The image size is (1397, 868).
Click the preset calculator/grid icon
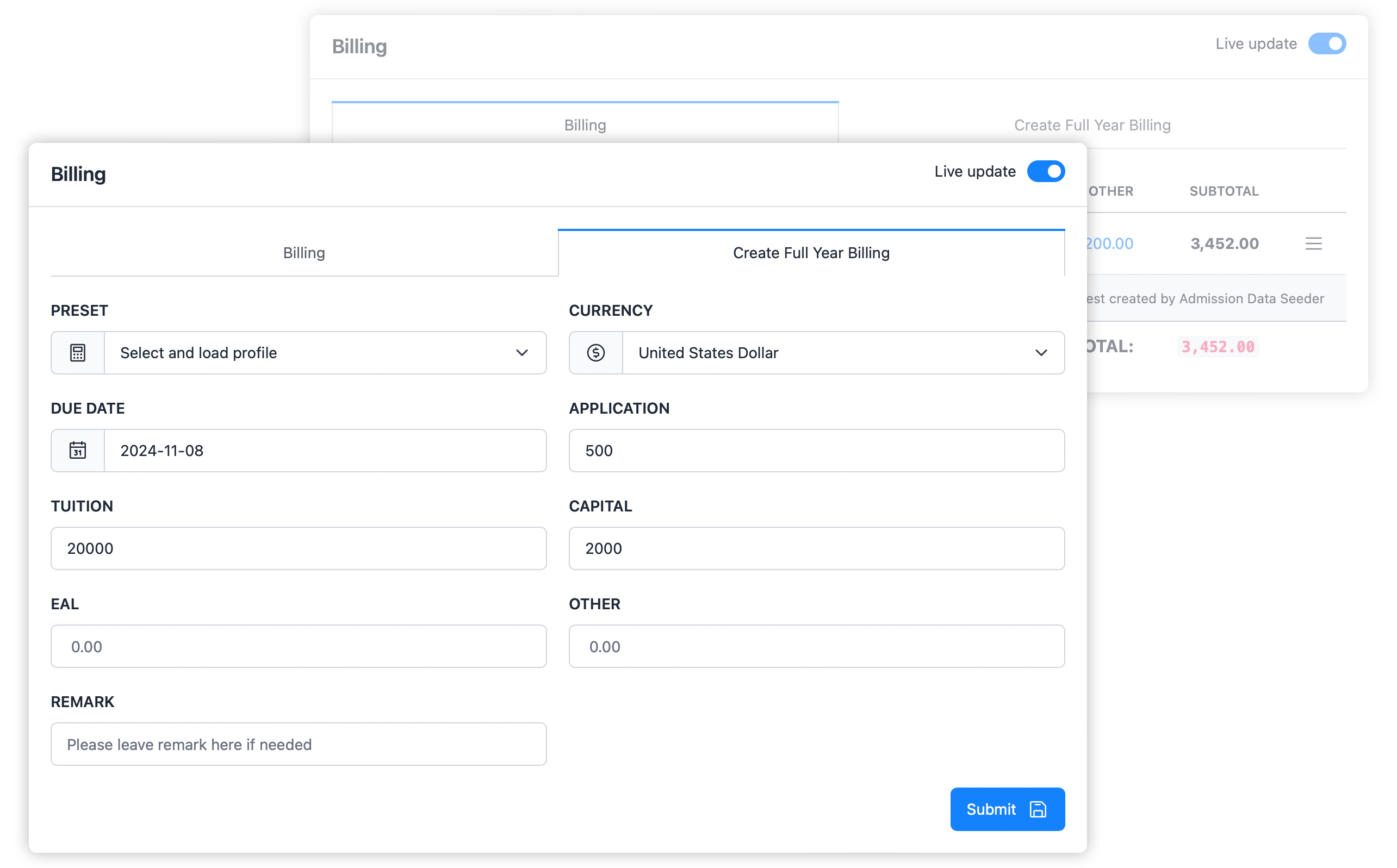(x=77, y=352)
